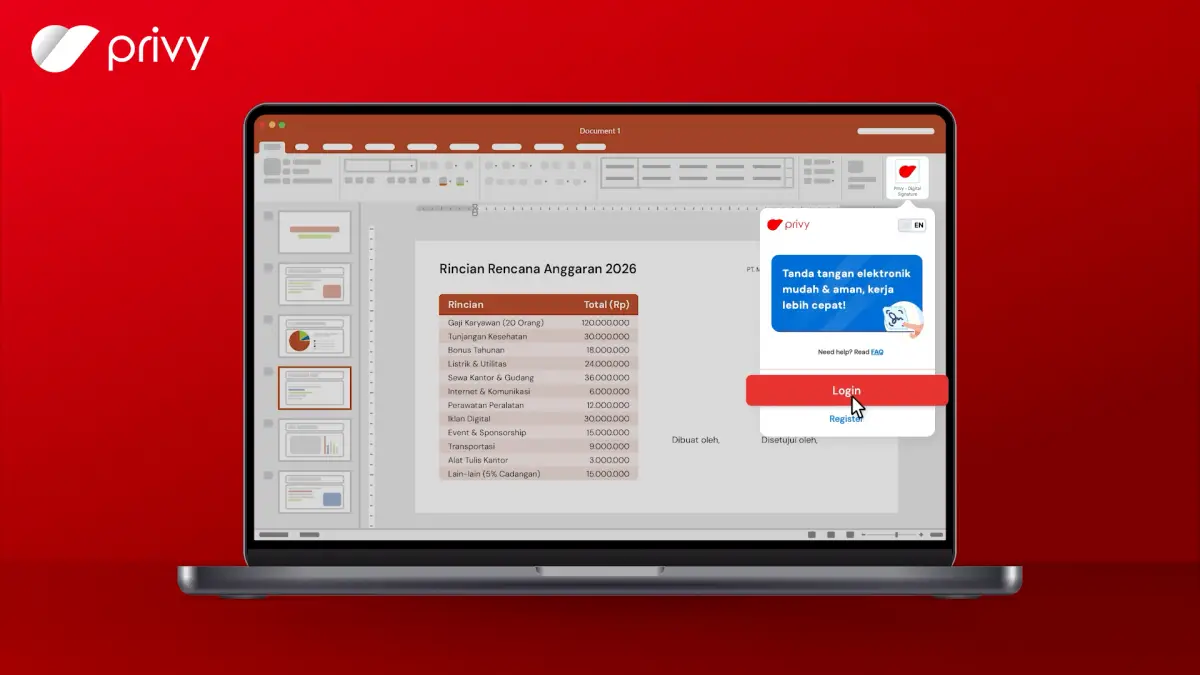Select the first slide thumbnail
The image size is (1200, 675).
[x=314, y=232]
